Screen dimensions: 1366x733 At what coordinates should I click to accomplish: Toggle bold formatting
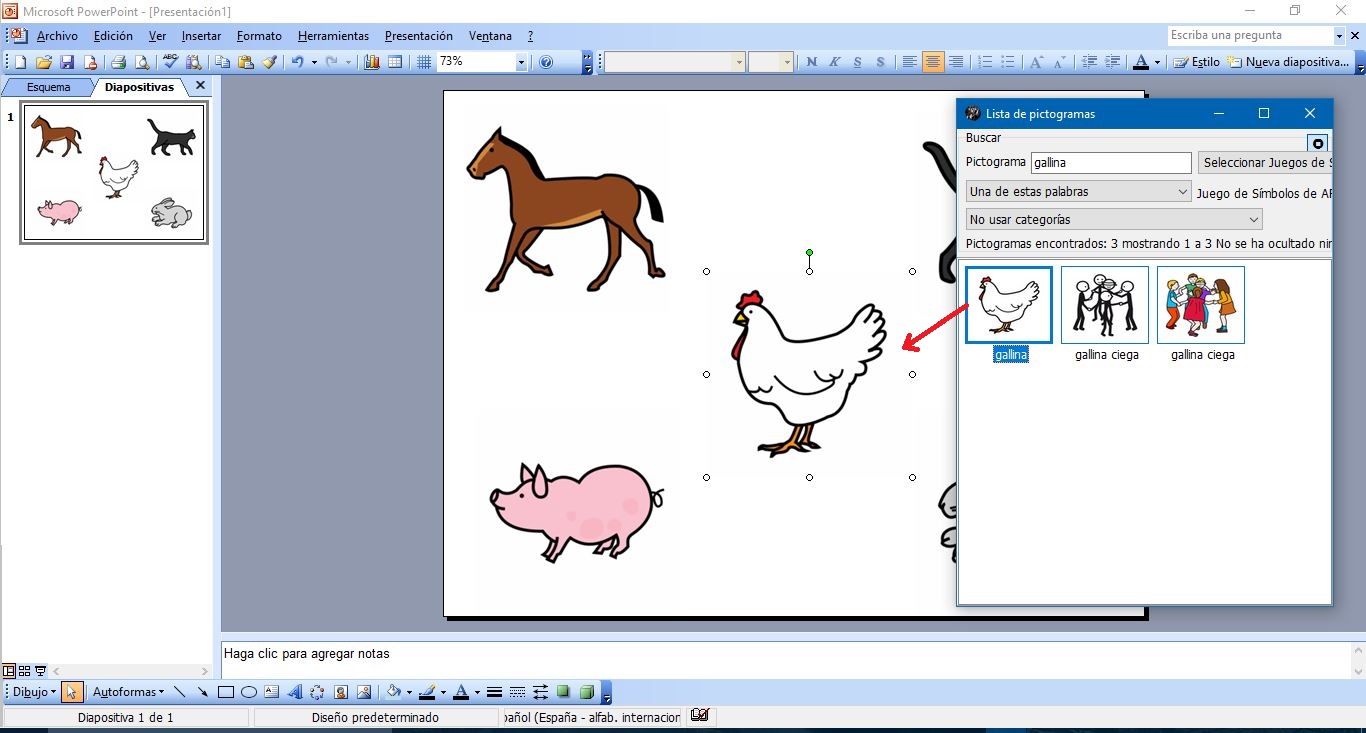(810, 61)
